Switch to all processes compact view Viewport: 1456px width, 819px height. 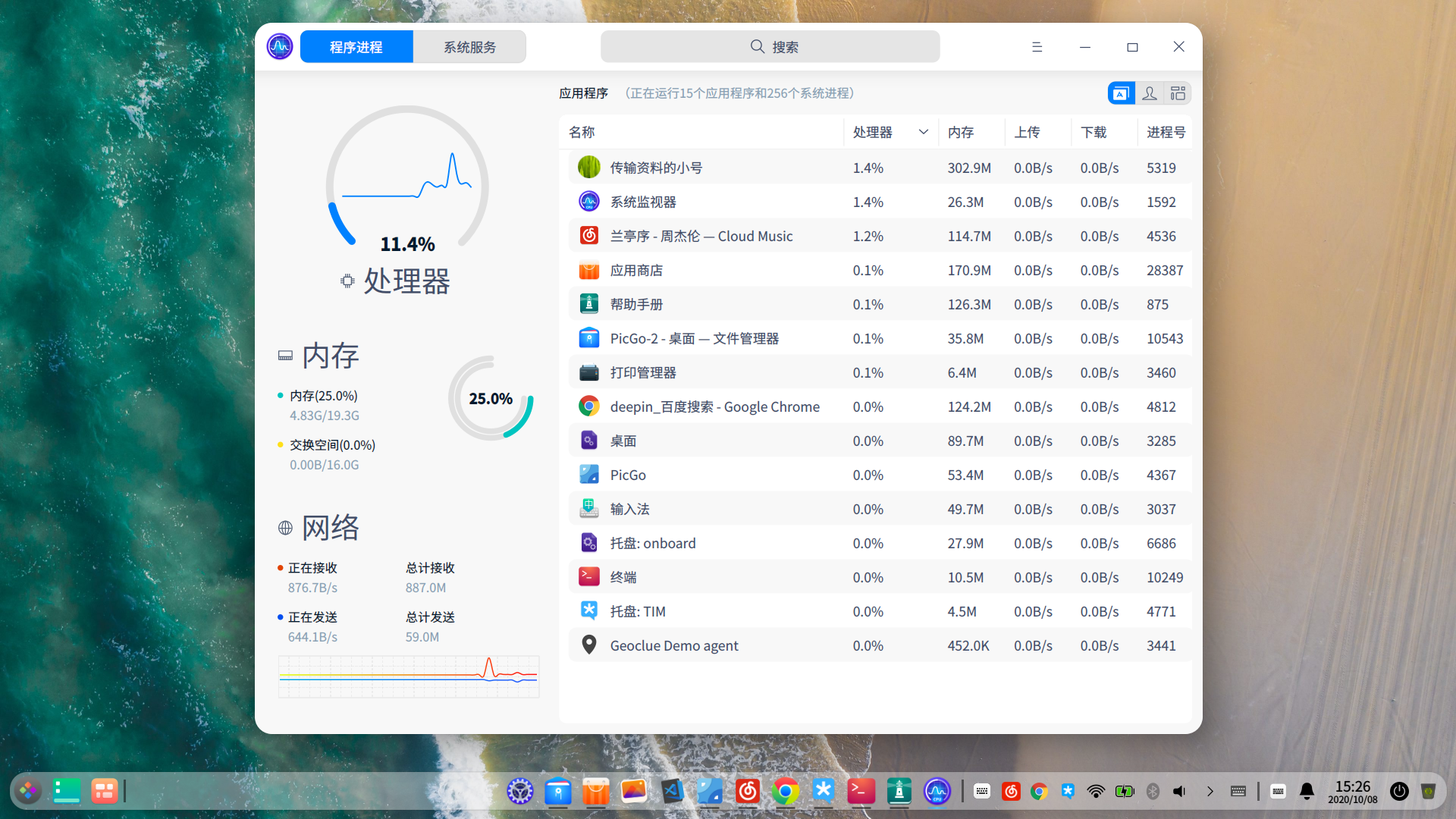click(1178, 93)
